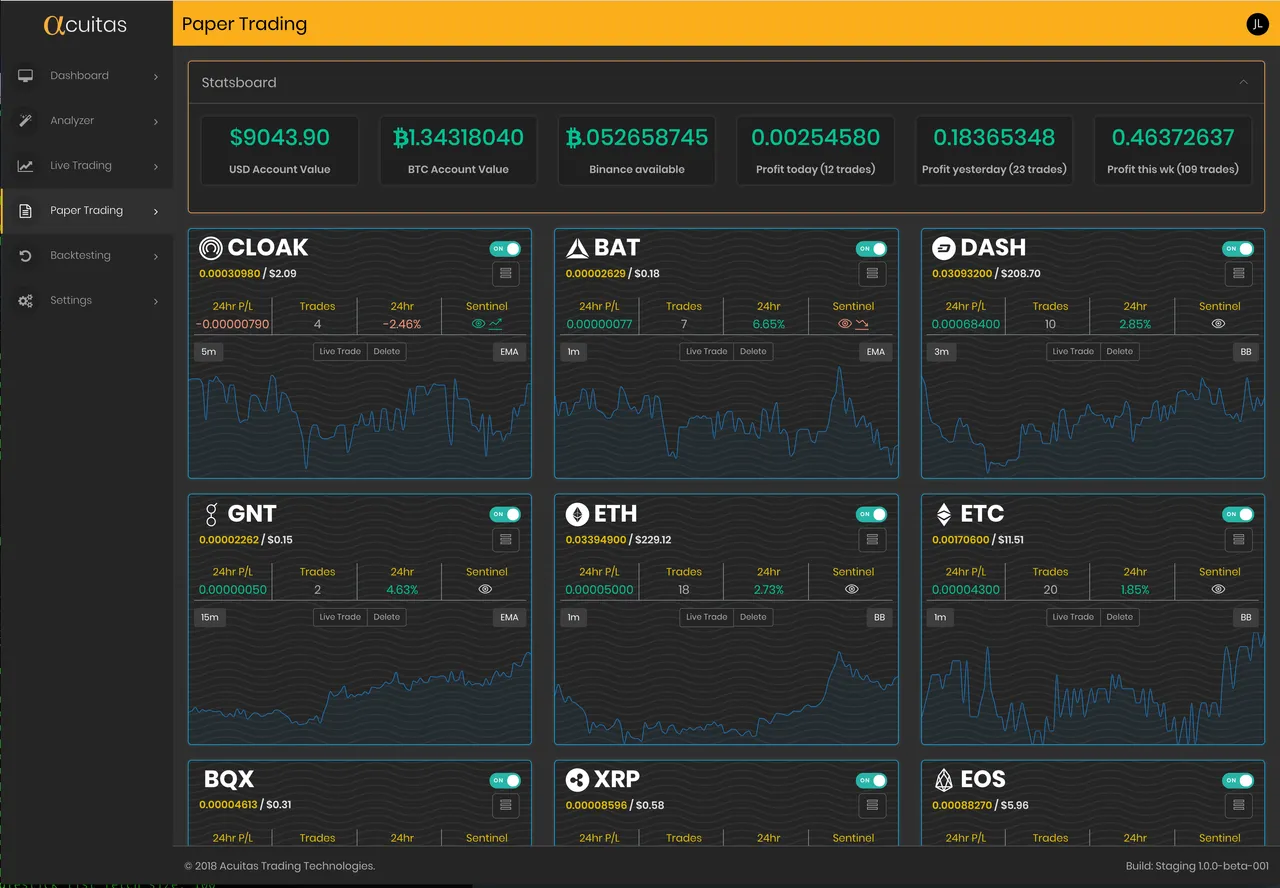The width and height of the screenshot is (1280, 888).
Task: Toggle the EOS ON switch
Action: [1239, 780]
